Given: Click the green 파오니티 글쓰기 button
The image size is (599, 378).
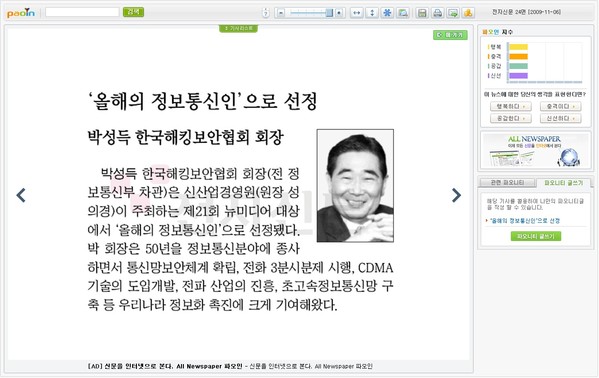Looking at the screenshot, I should point(536,236).
